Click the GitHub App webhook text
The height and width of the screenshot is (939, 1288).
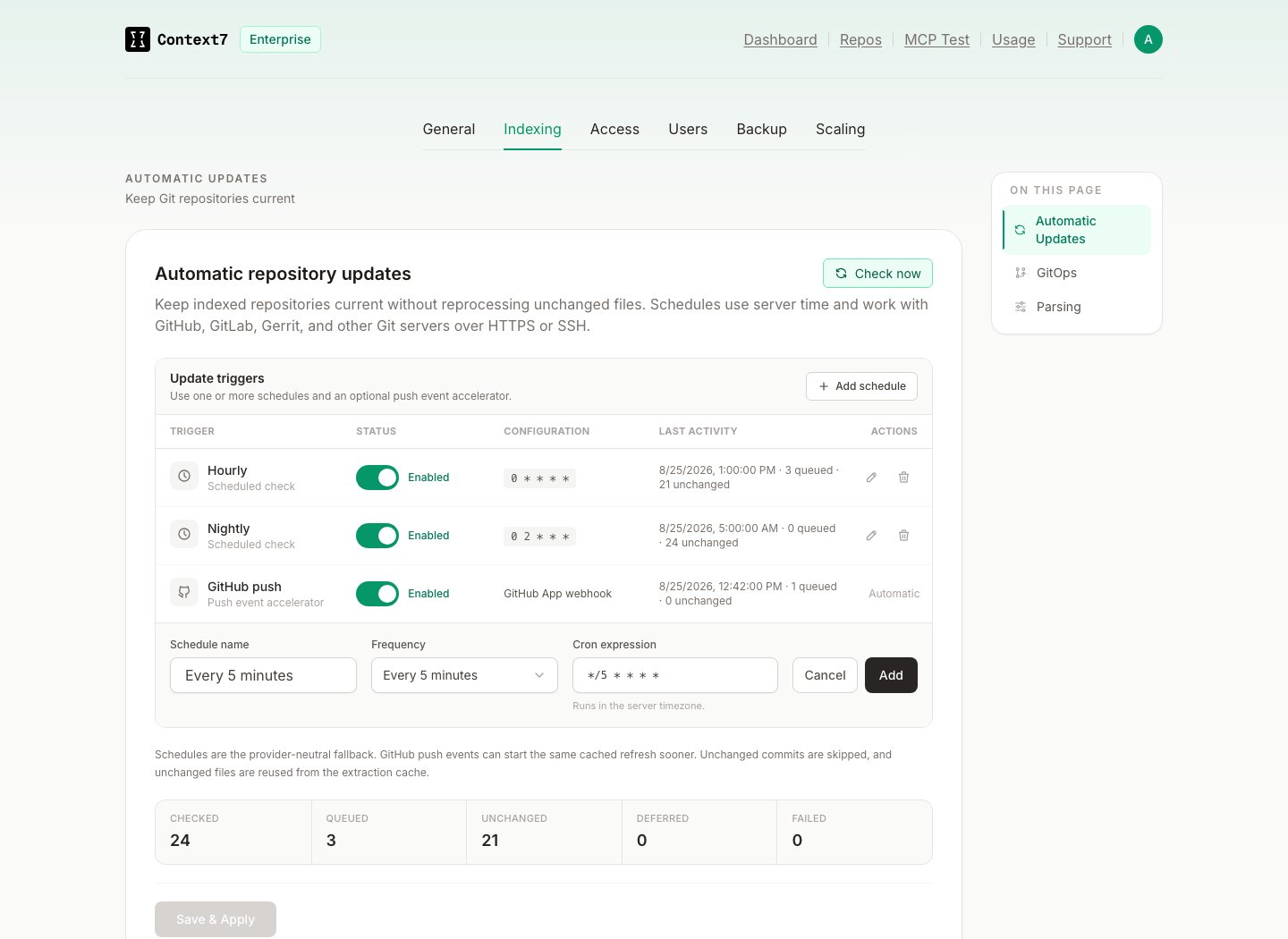pyautogui.click(x=557, y=594)
